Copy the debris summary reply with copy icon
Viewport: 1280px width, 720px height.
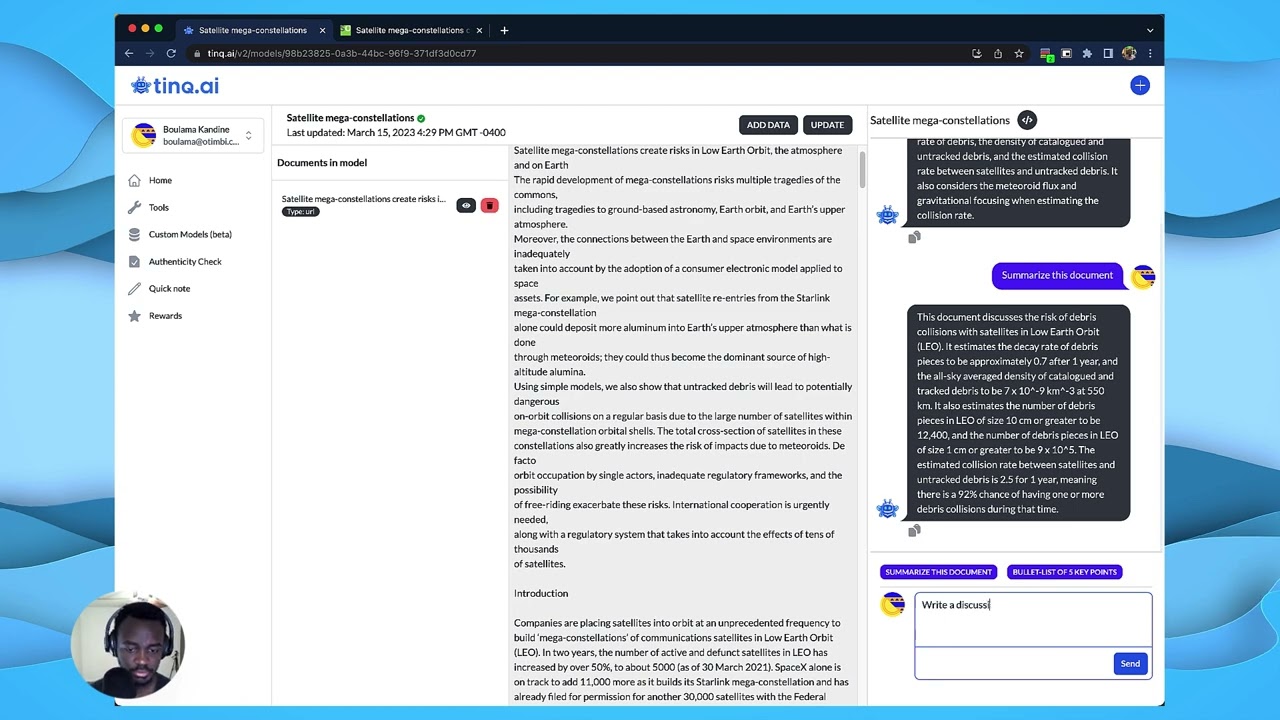[x=914, y=532]
